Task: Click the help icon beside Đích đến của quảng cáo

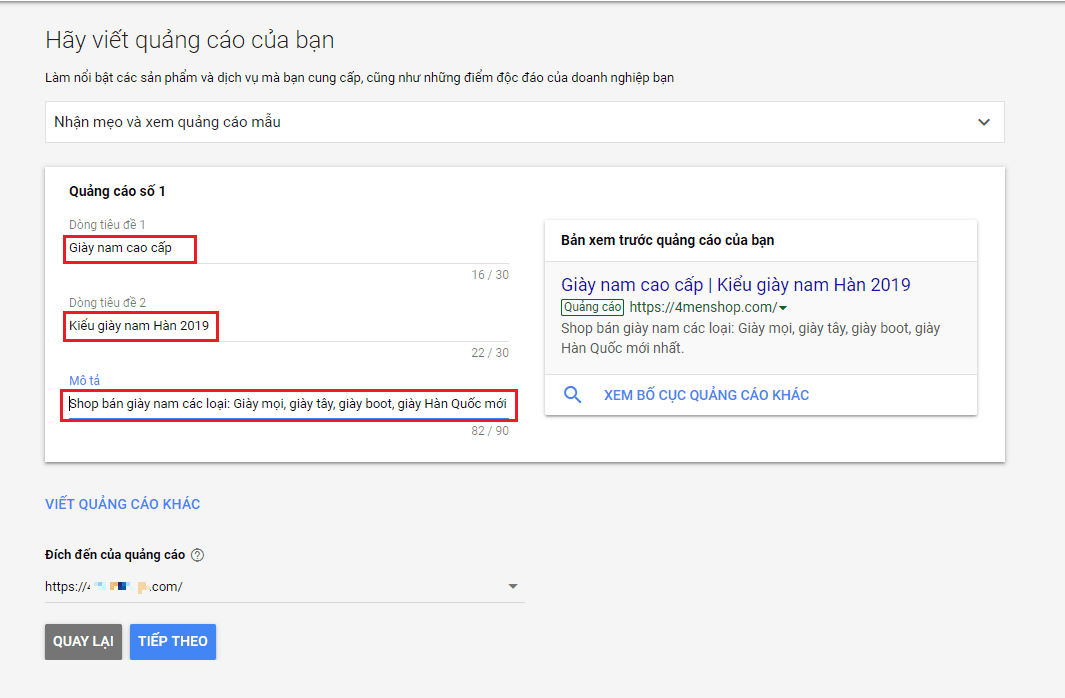Action: click(197, 555)
